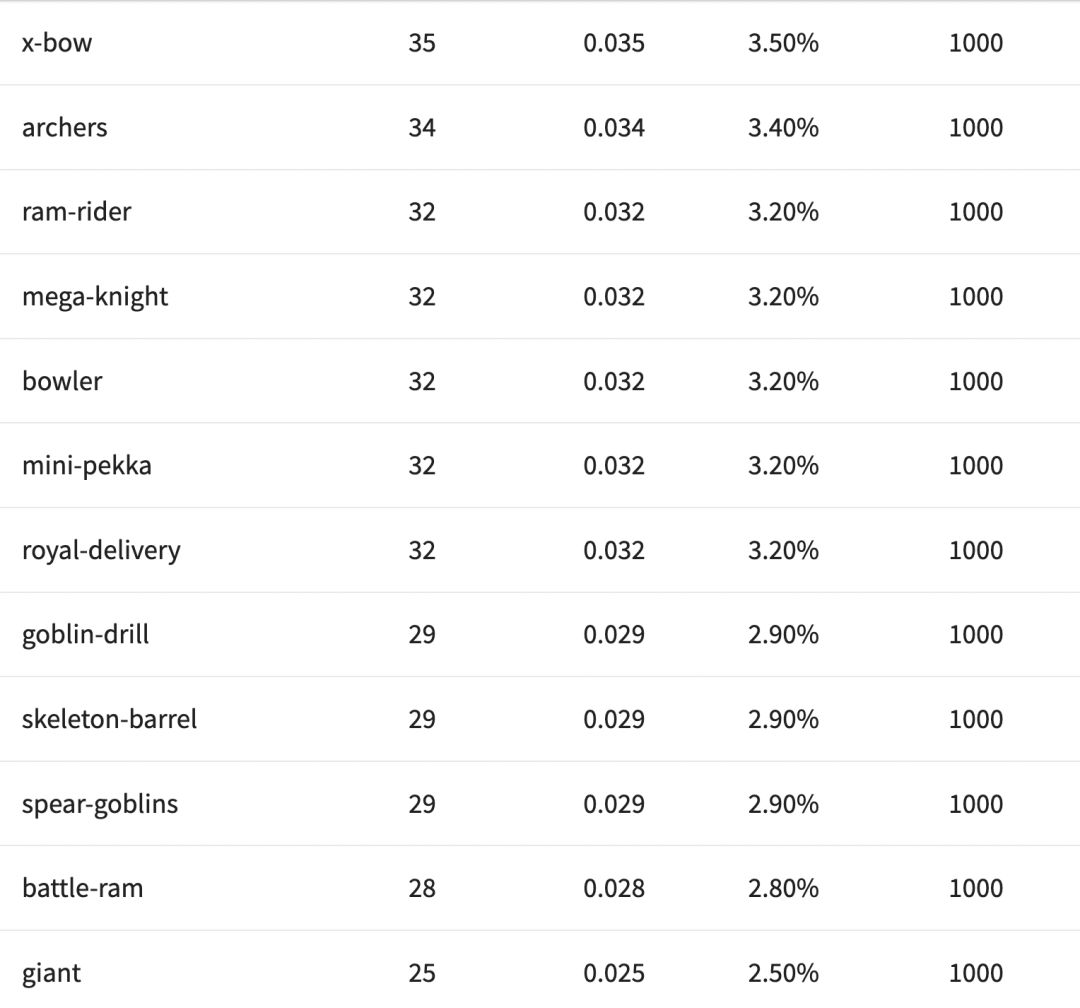Screen dimensions: 1080x1008
Task: Click the 0.025 value for giant
Action: click(614, 973)
